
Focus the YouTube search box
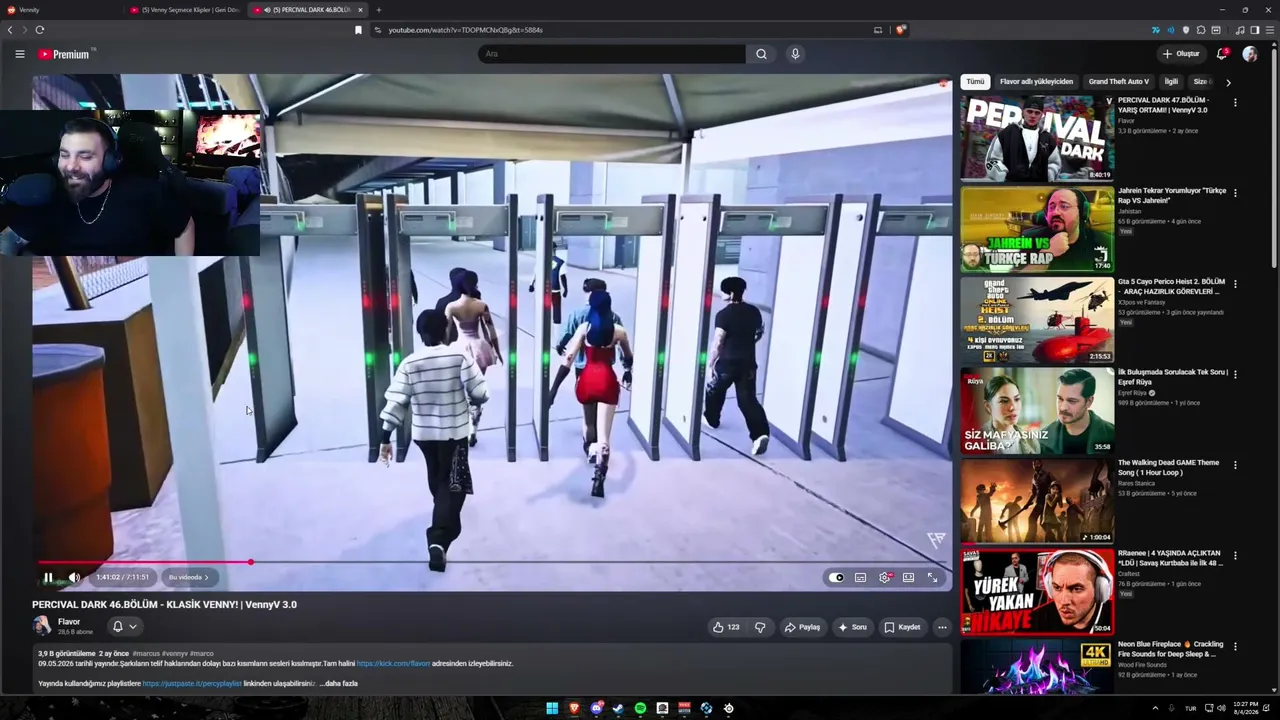[612, 54]
